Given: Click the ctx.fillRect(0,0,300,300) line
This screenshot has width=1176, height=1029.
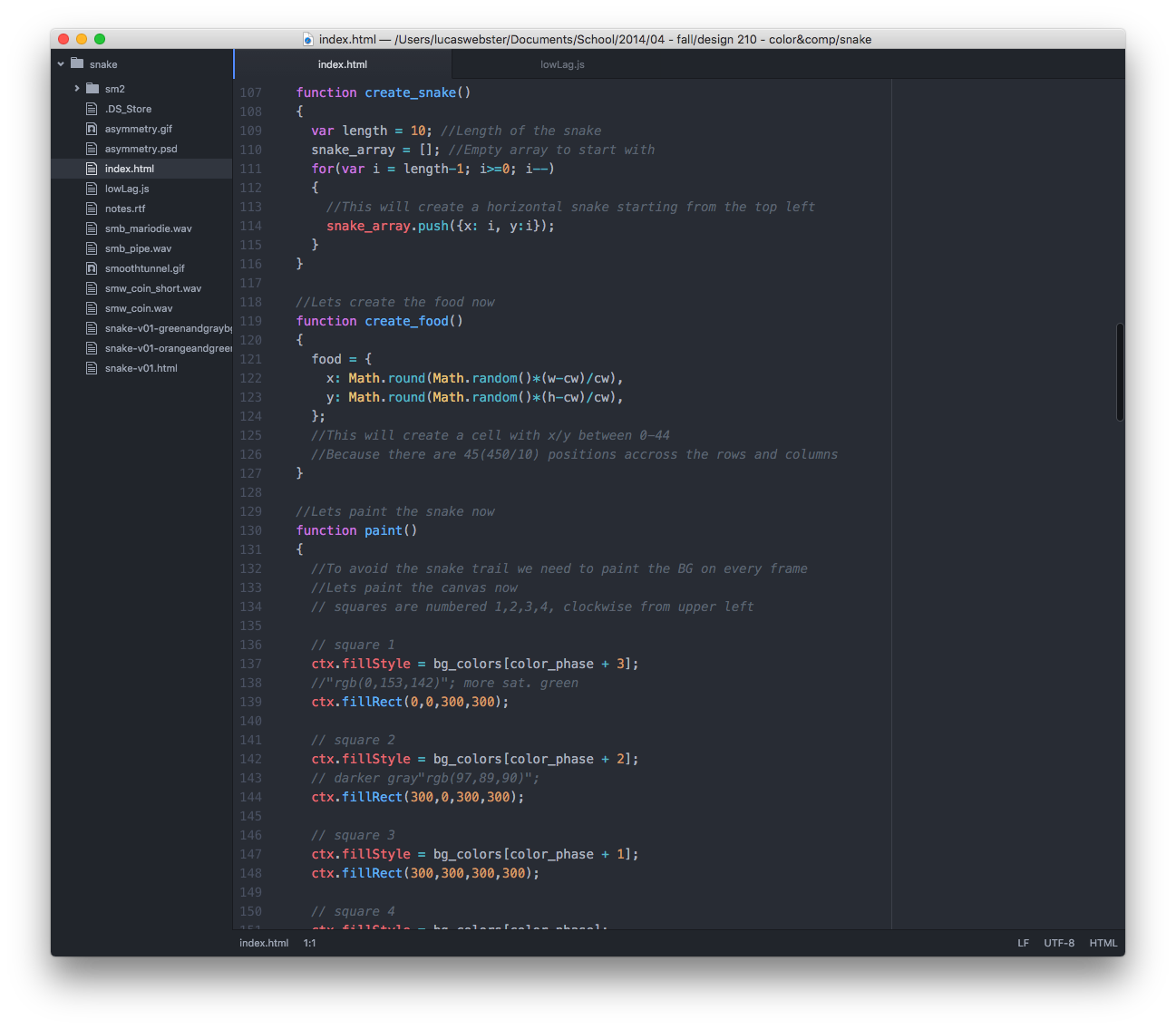Looking at the screenshot, I should pyautogui.click(x=410, y=702).
